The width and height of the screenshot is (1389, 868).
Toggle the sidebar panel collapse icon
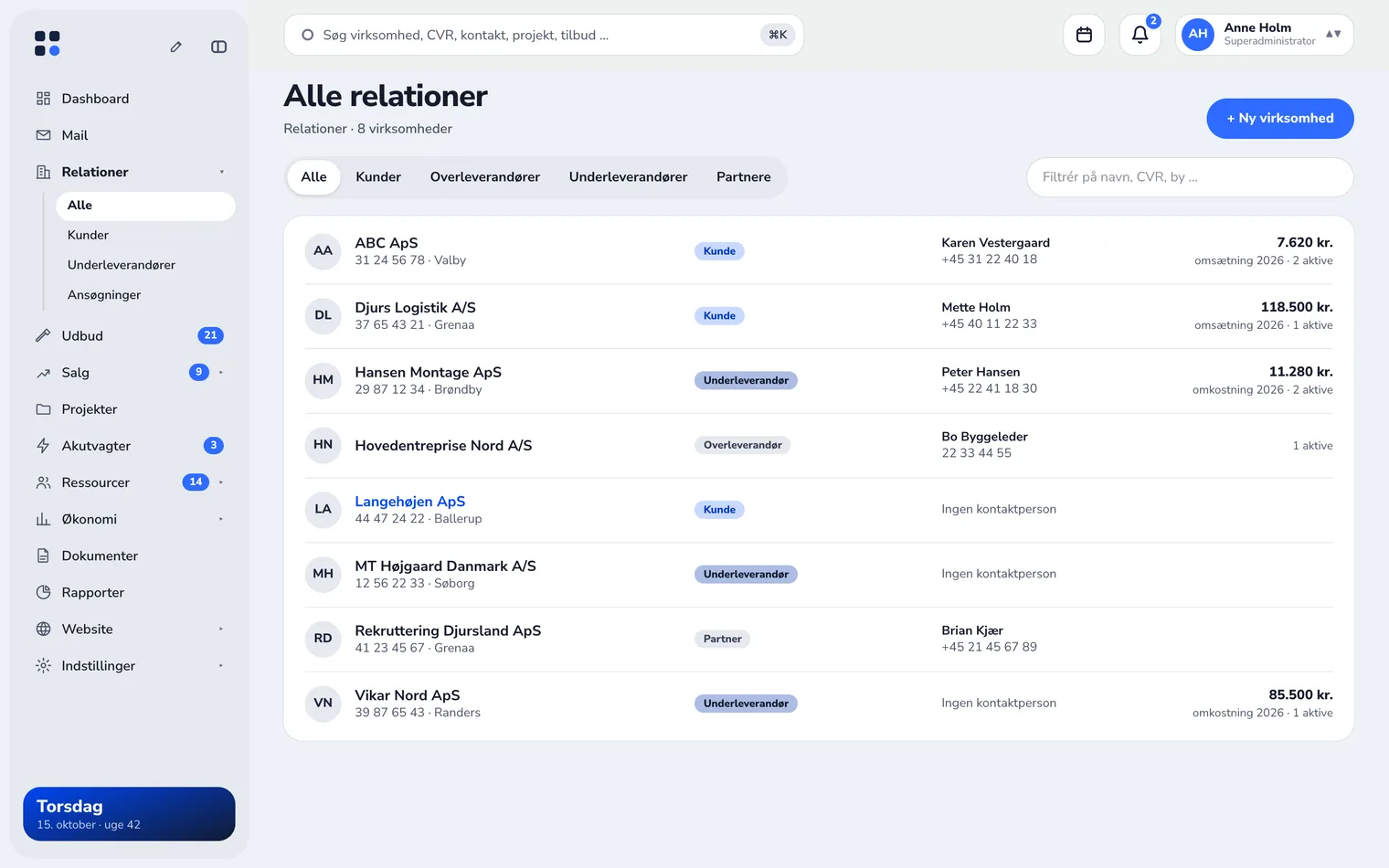(x=218, y=47)
